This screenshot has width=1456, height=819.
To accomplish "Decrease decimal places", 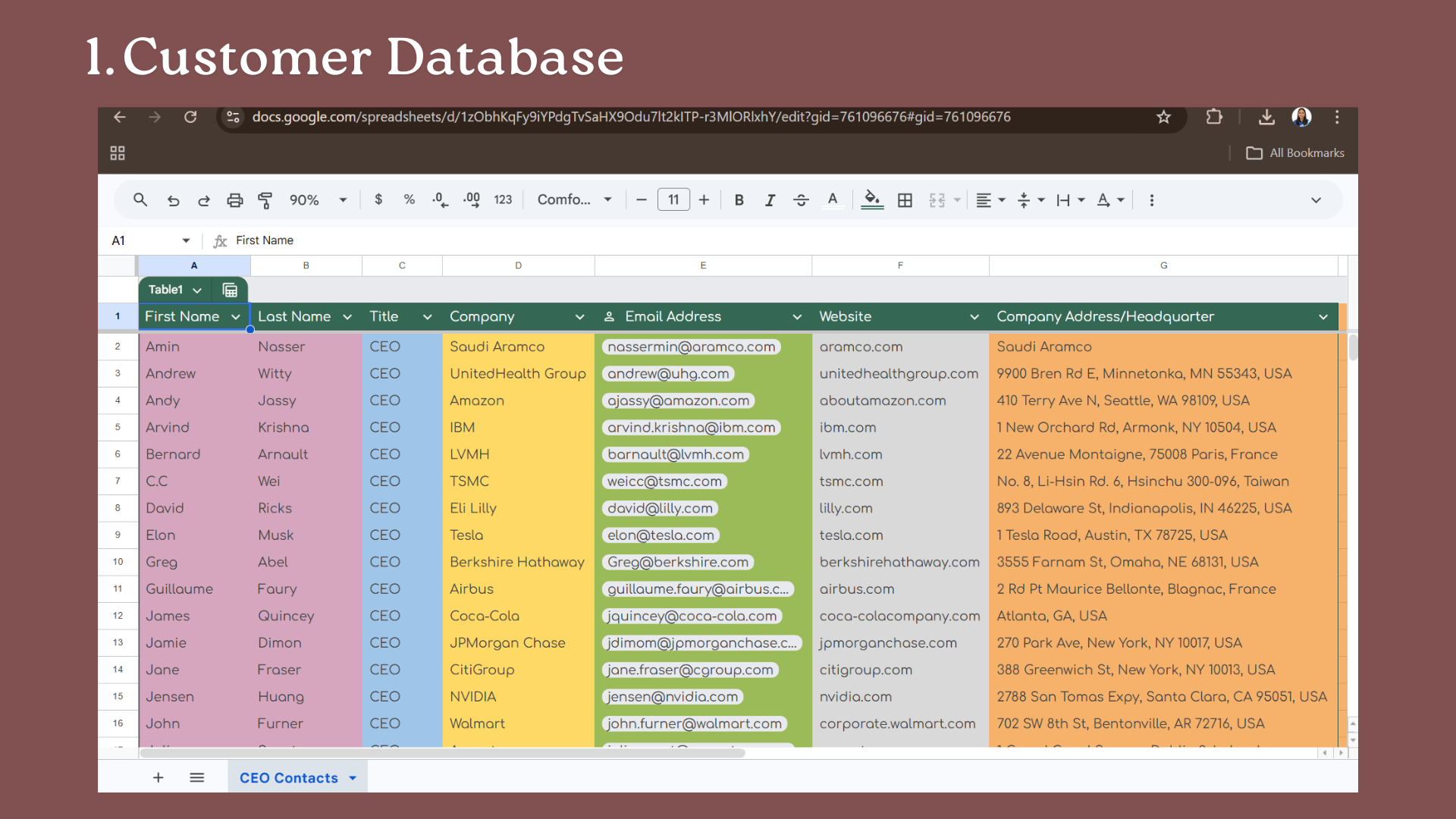I will [440, 199].
